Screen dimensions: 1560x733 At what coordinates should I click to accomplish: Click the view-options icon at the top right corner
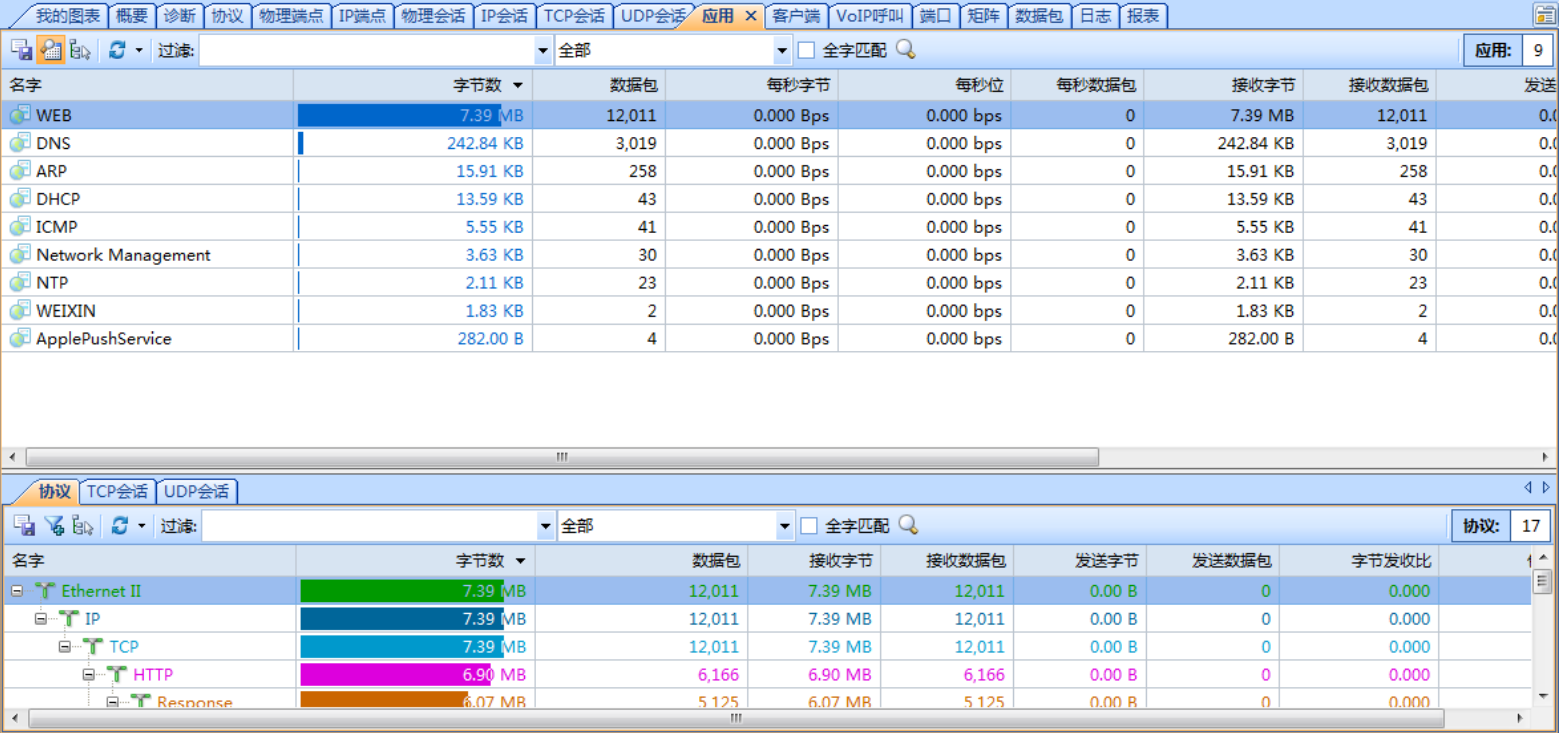click(1545, 15)
